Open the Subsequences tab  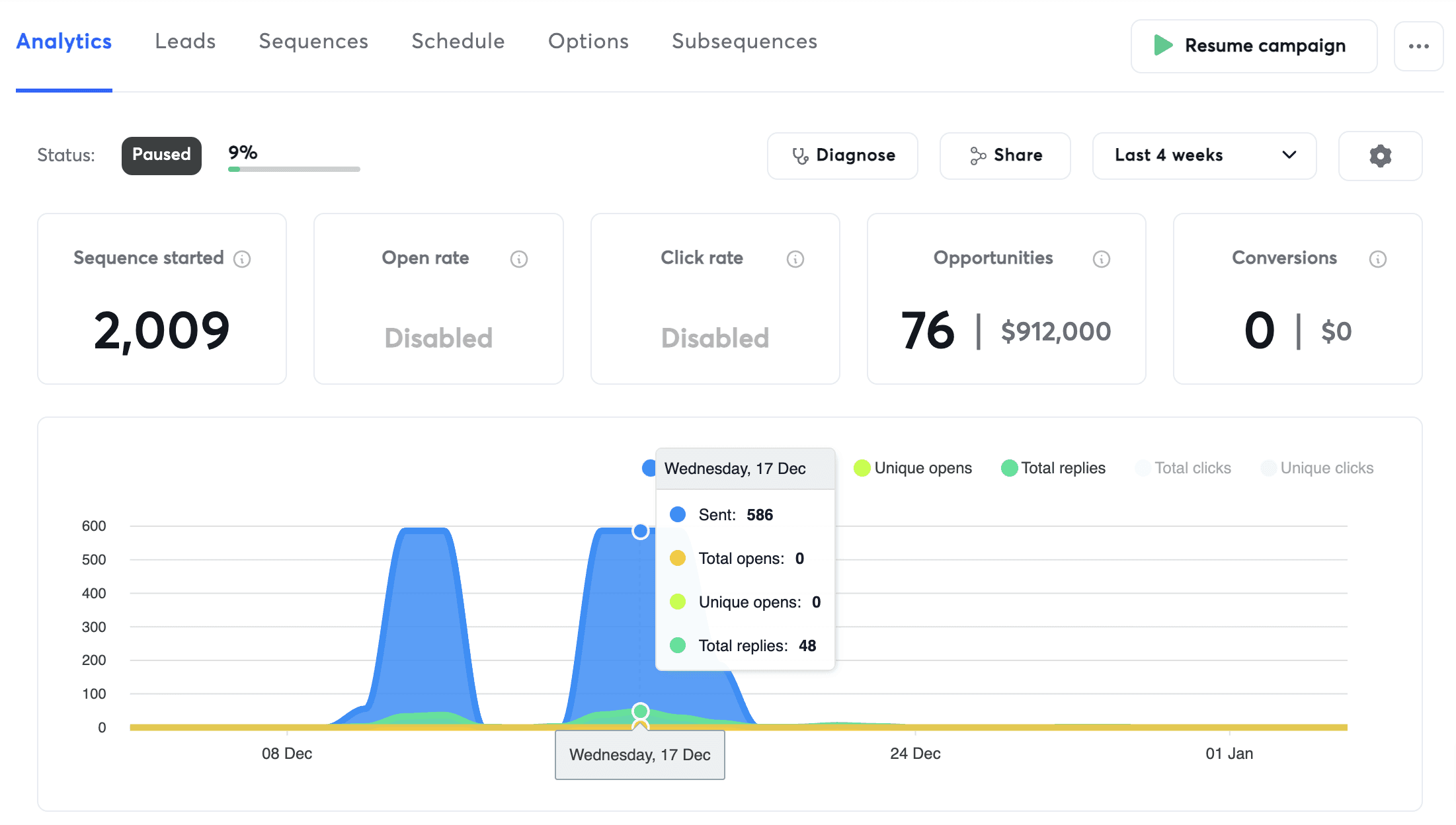click(x=744, y=41)
